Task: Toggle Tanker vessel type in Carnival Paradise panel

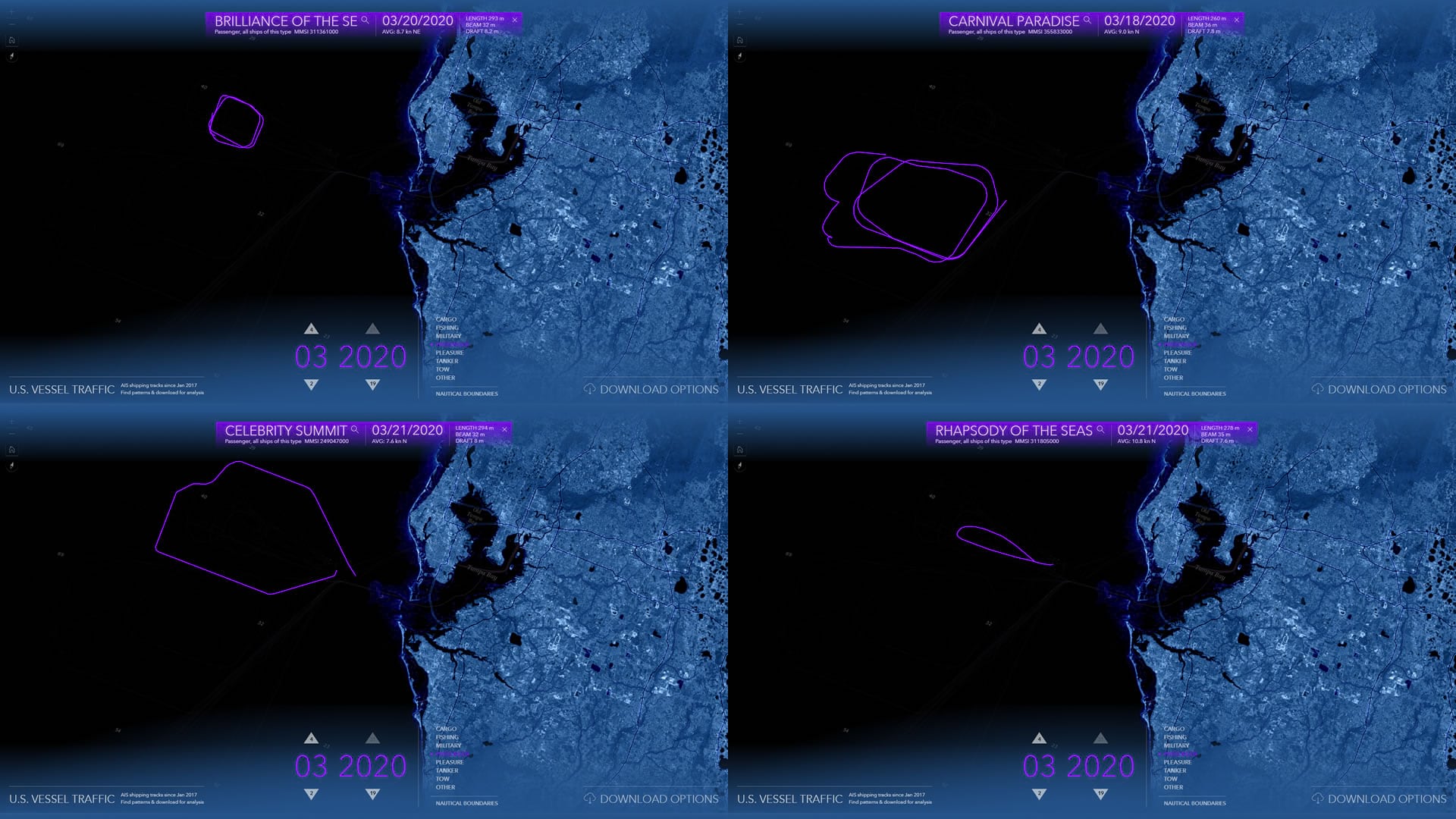Action: click(1175, 361)
